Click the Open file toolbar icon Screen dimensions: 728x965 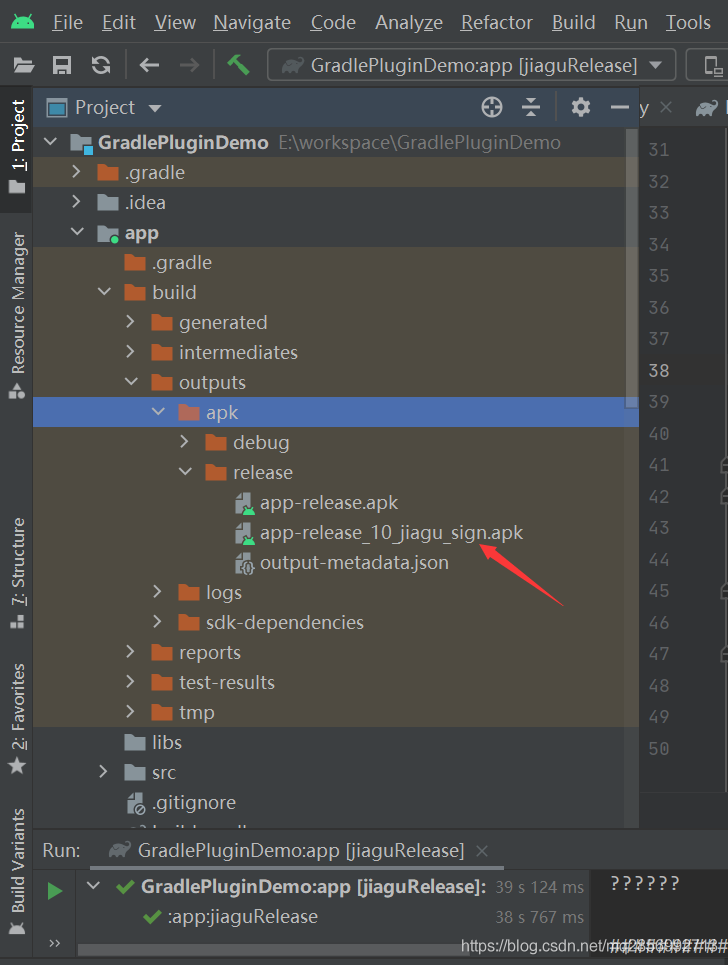[24, 65]
